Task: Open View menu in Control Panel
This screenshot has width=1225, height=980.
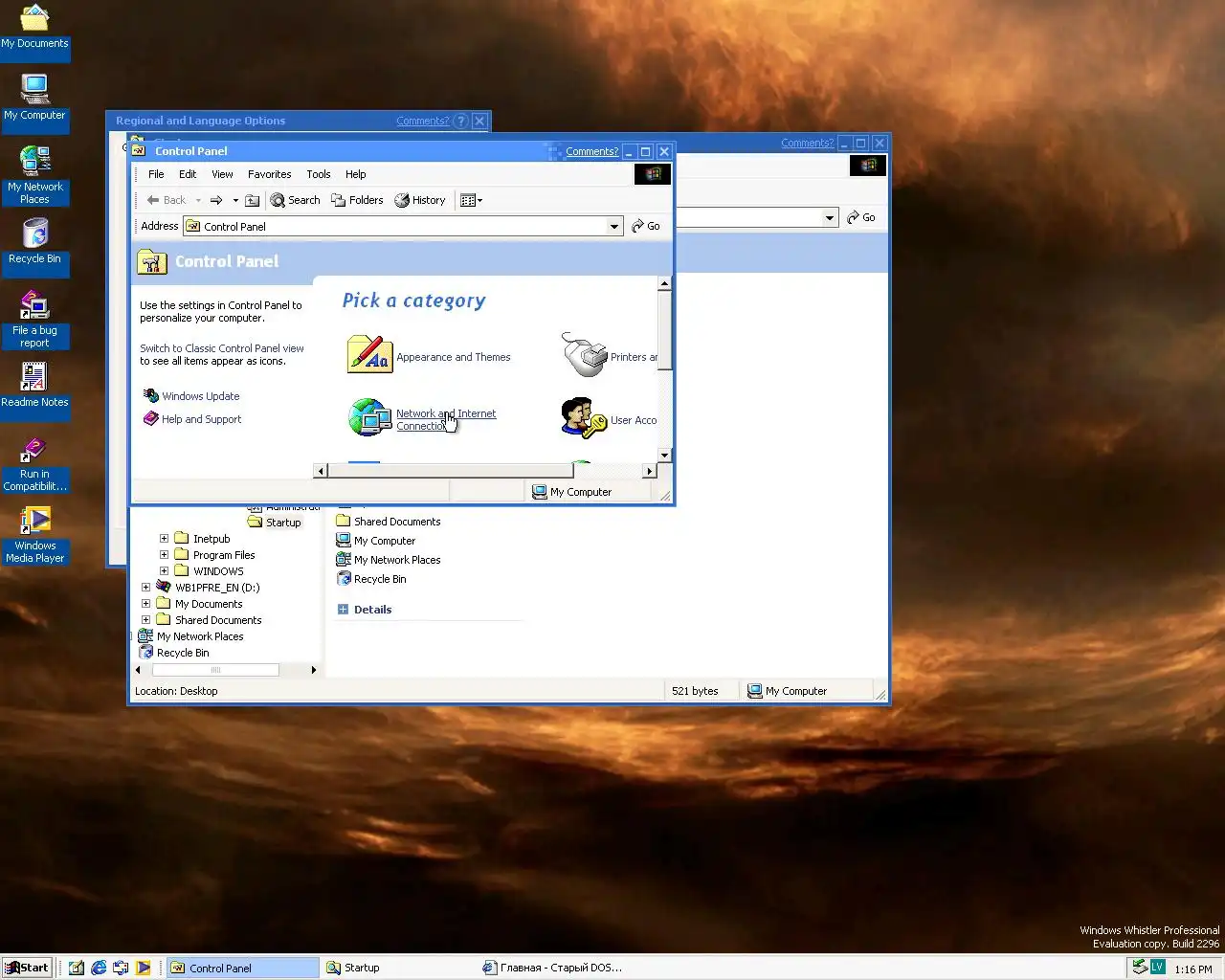Action: pos(222,174)
